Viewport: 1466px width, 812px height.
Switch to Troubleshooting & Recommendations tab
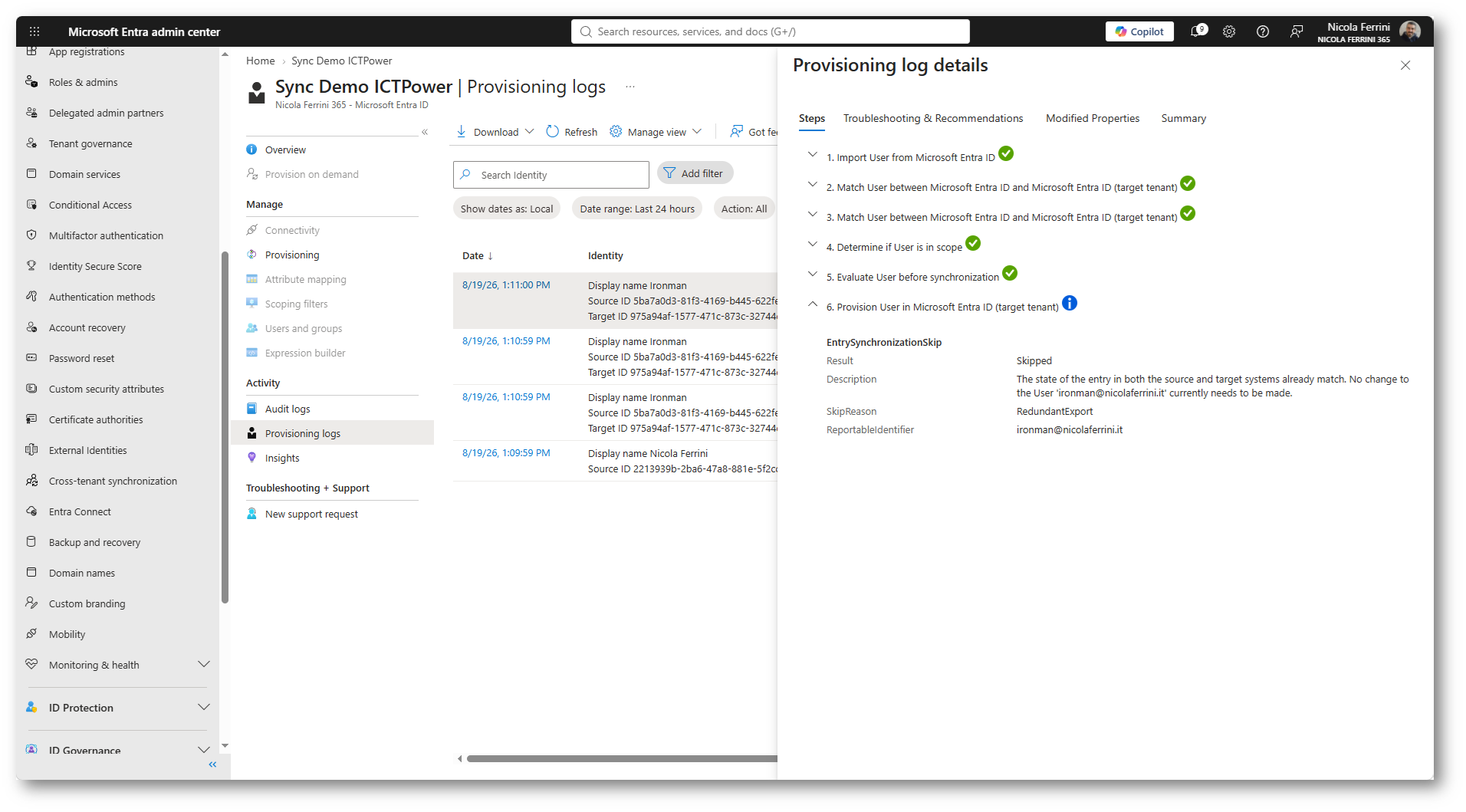[933, 118]
